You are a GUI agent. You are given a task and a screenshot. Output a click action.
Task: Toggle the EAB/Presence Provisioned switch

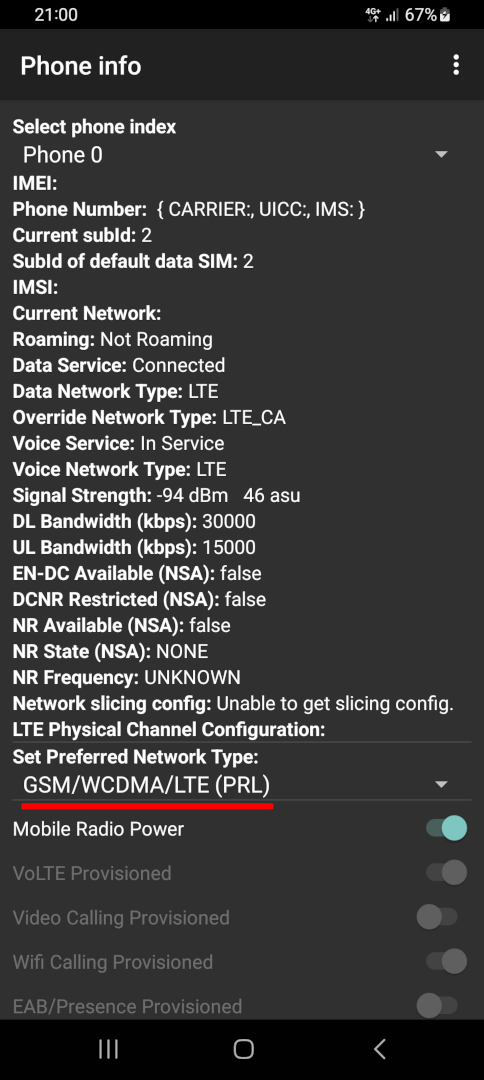click(437, 1006)
